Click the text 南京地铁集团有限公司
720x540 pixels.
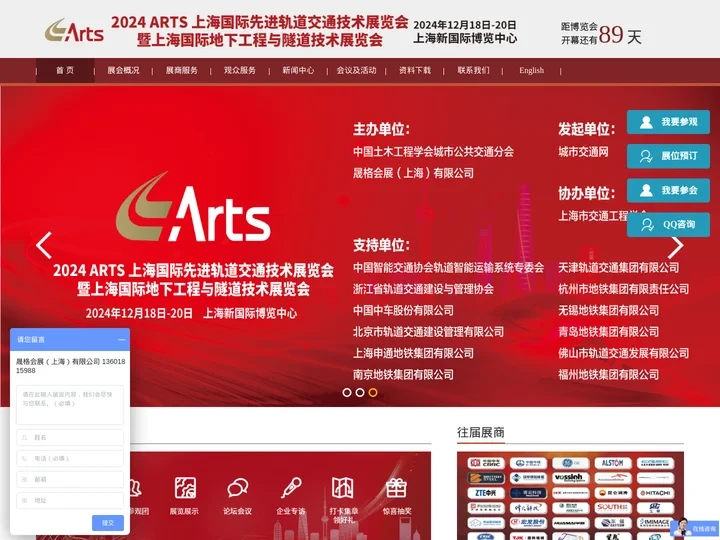tap(403, 375)
